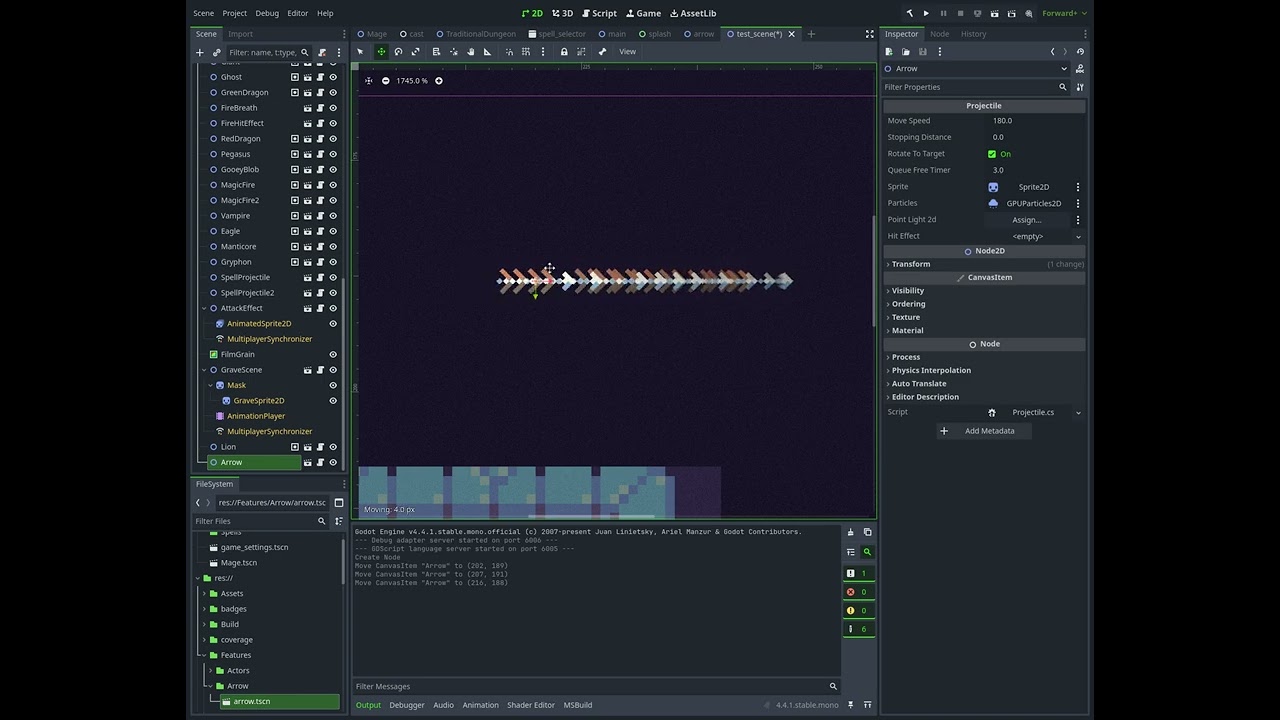
Task: Click the zoom out minus button in viewport
Action: click(x=386, y=81)
